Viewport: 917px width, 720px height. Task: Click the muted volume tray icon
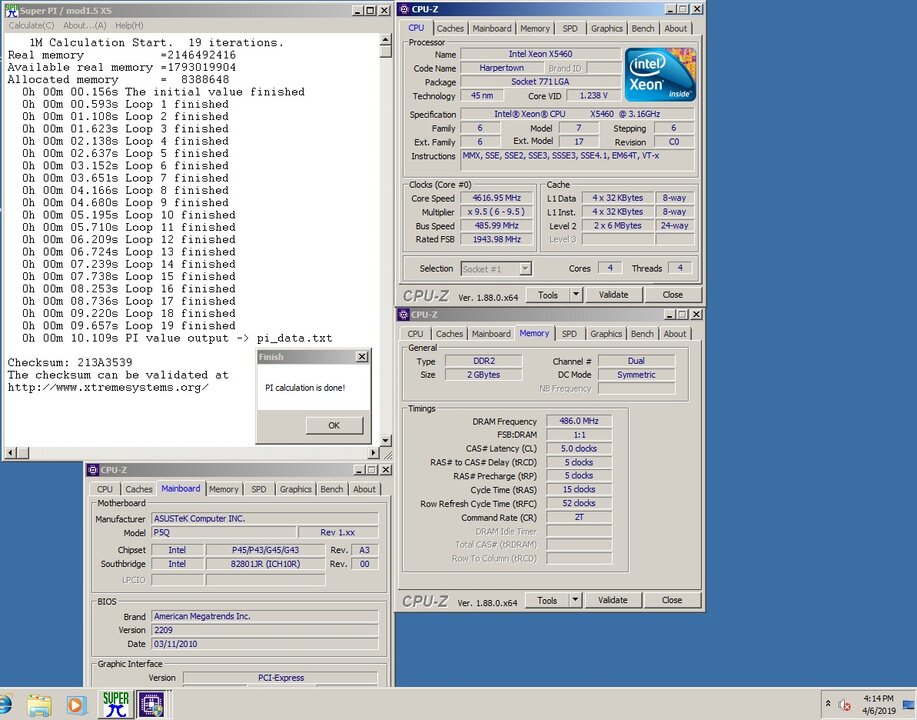coord(844,705)
